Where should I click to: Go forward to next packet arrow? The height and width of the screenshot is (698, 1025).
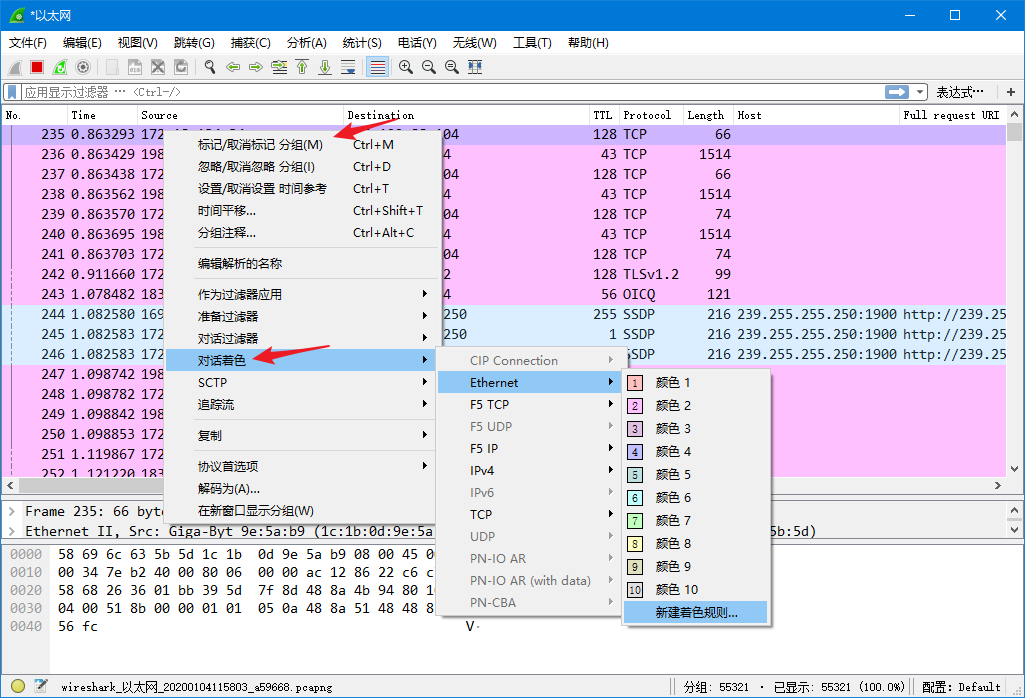click(256, 67)
